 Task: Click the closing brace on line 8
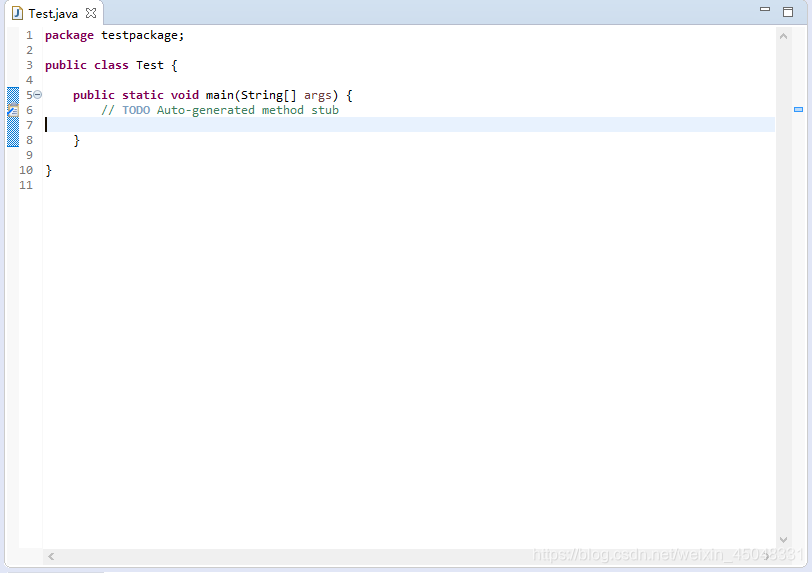(x=77, y=140)
